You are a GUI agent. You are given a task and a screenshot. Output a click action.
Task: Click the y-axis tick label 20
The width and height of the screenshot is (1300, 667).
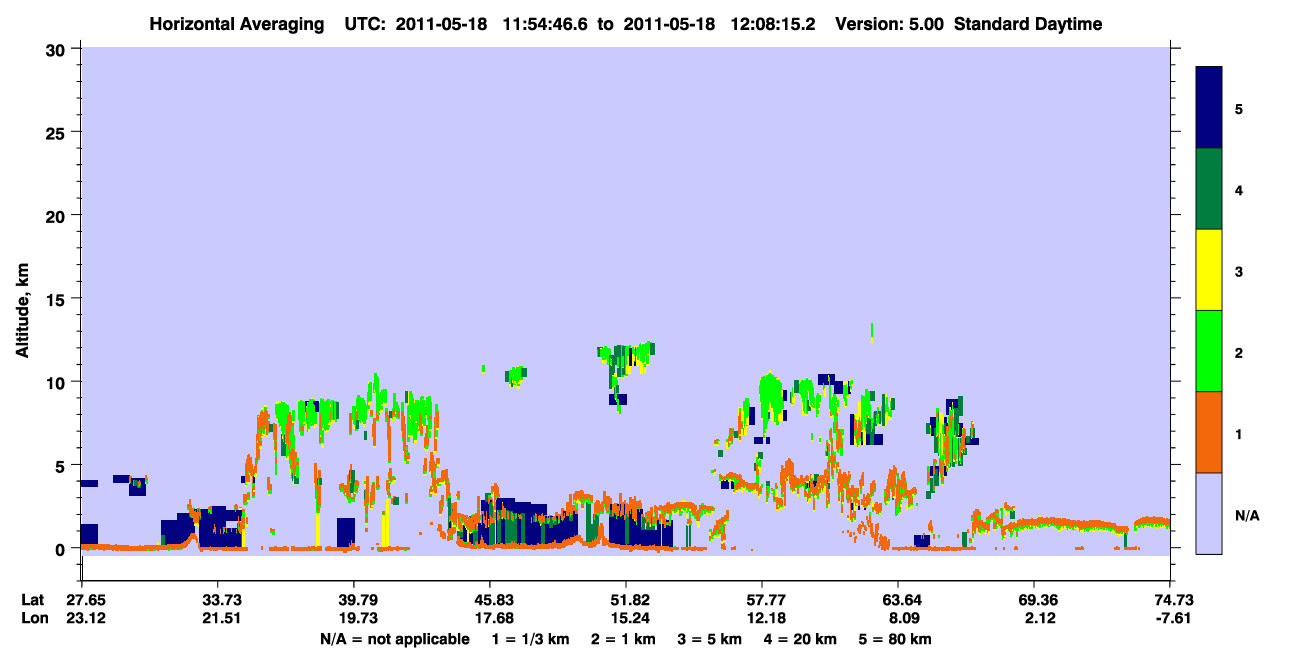[58, 215]
